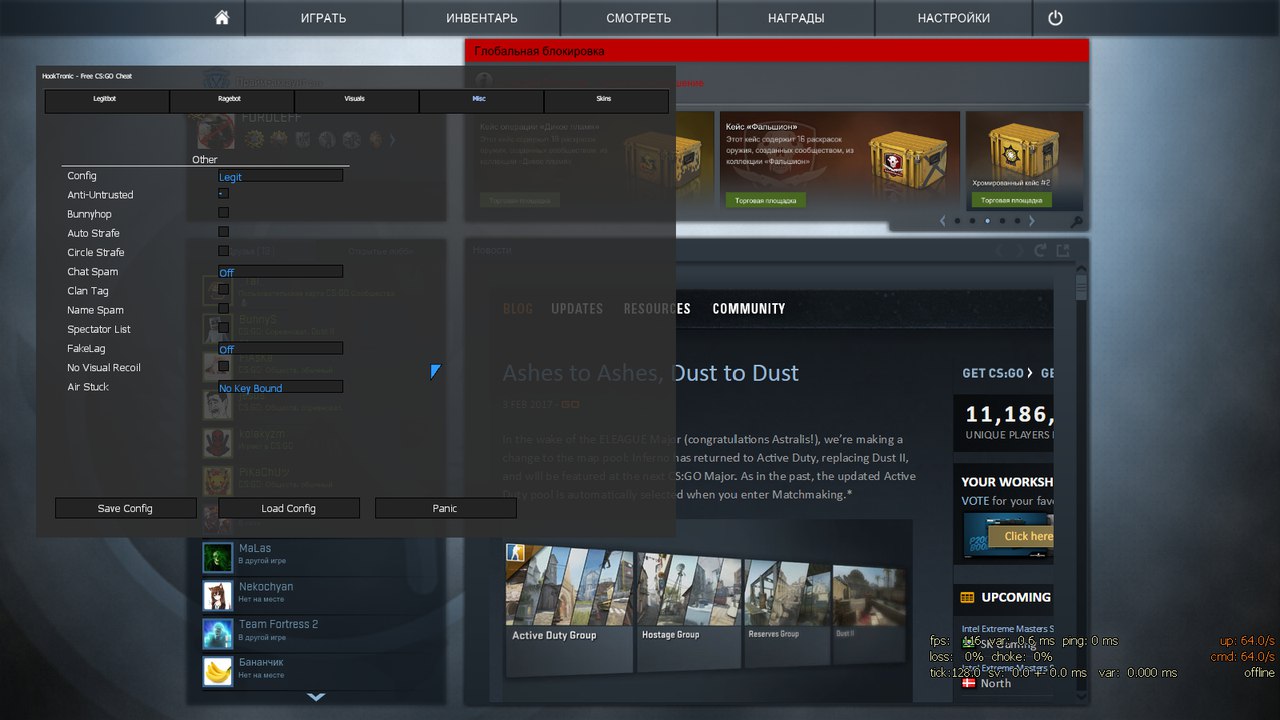This screenshot has height=720, width=1280.
Task: Toggle the No Visual Recoil checkbox
Action: [223, 366]
